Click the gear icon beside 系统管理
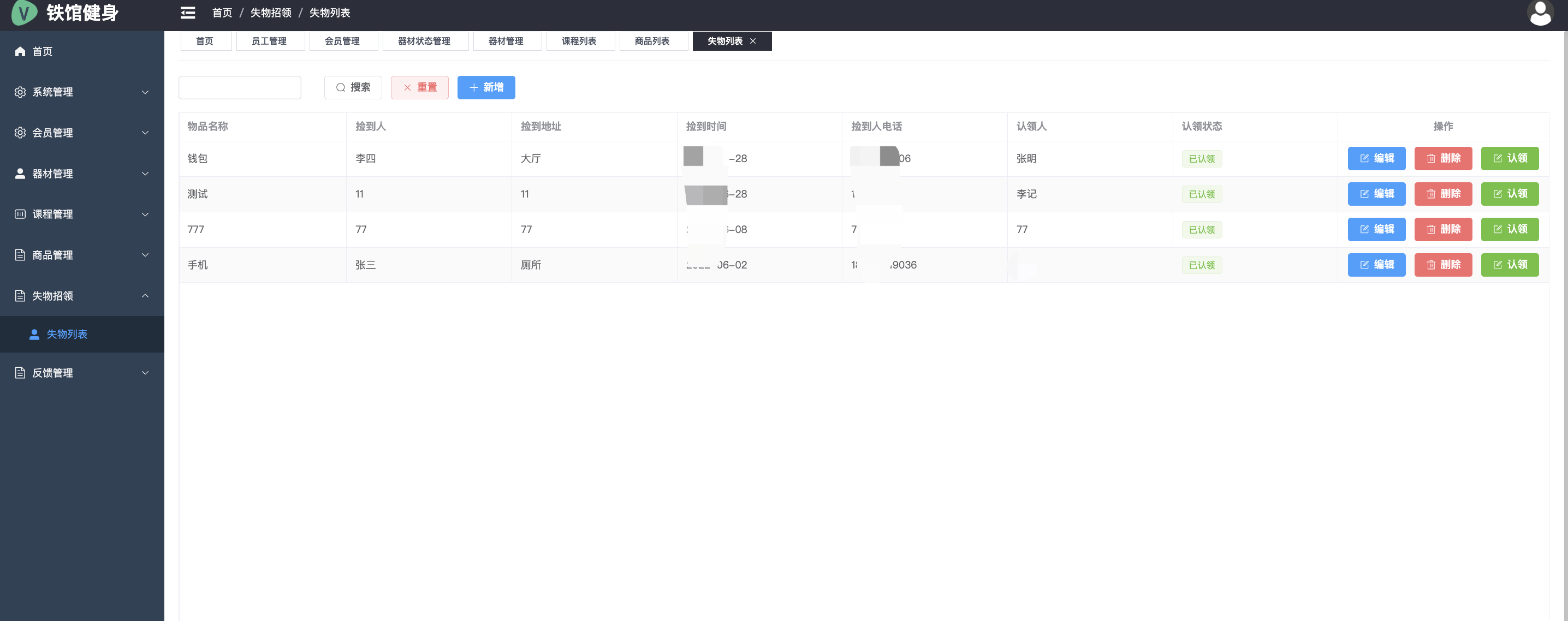Viewport: 1568px width, 621px height. click(x=20, y=92)
